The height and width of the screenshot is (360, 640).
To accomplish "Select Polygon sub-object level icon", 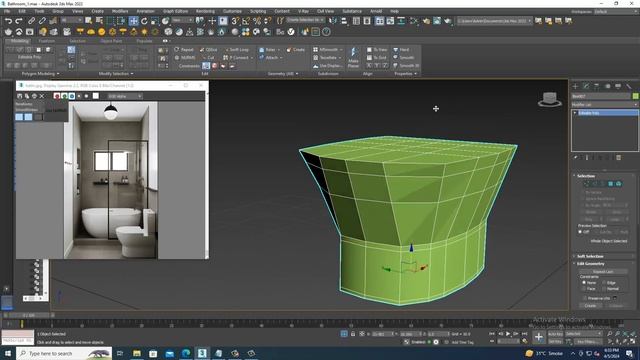I will point(611,184).
